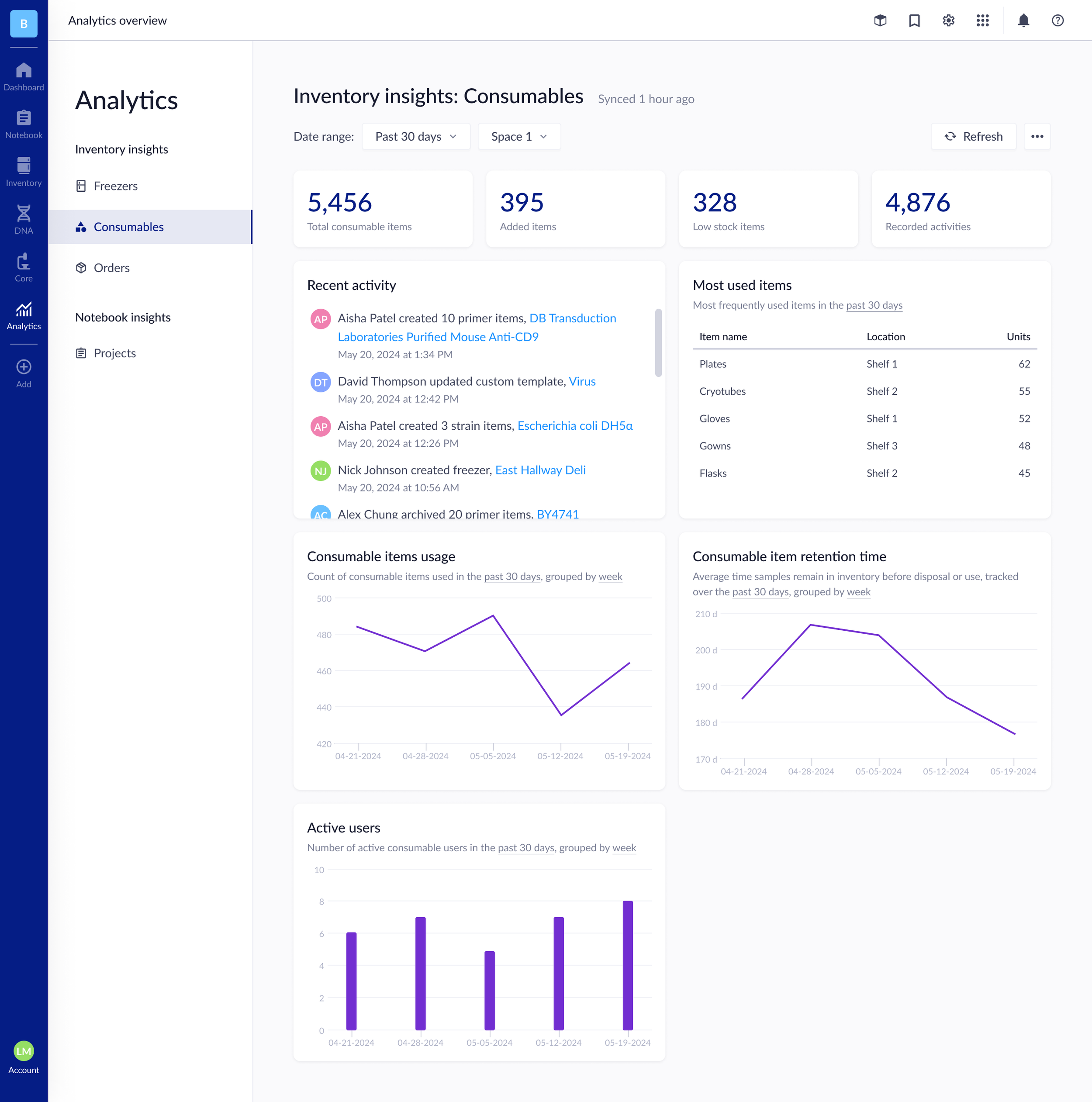This screenshot has height=1102, width=1092.
Task: Open the settings gear in top bar
Action: pos(948,21)
